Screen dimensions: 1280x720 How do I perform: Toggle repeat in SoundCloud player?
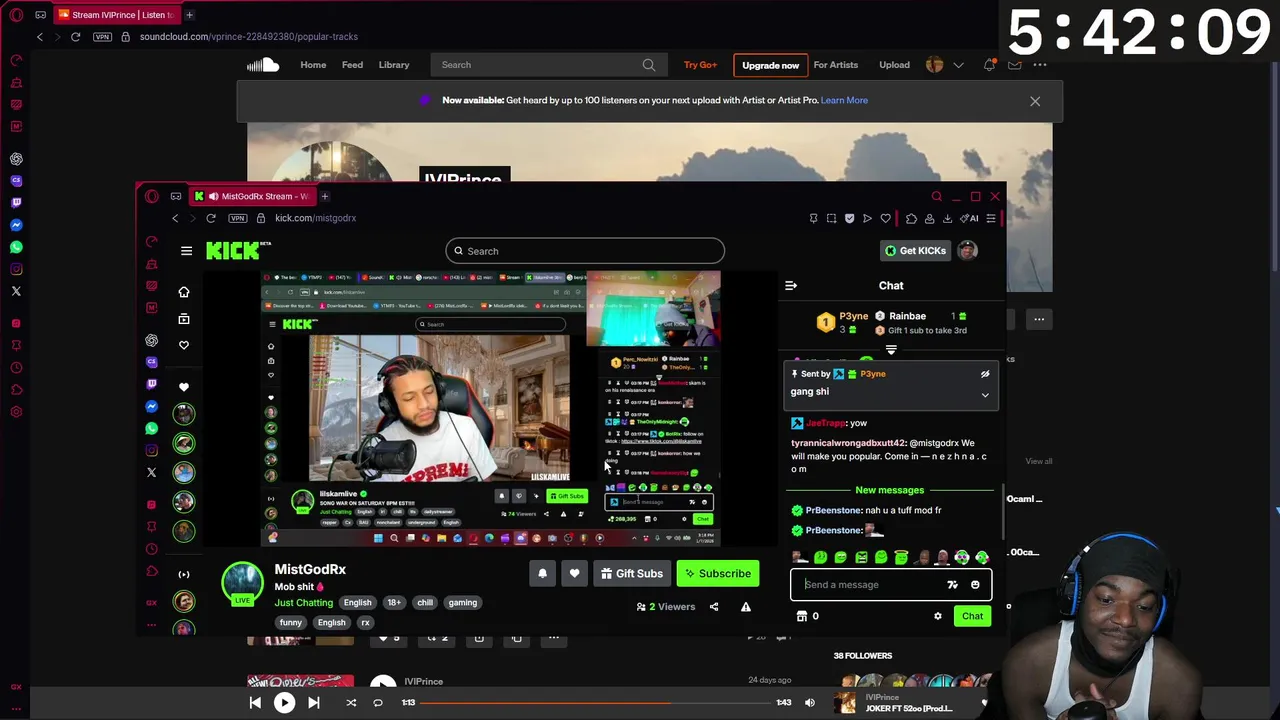(x=378, y=703)
